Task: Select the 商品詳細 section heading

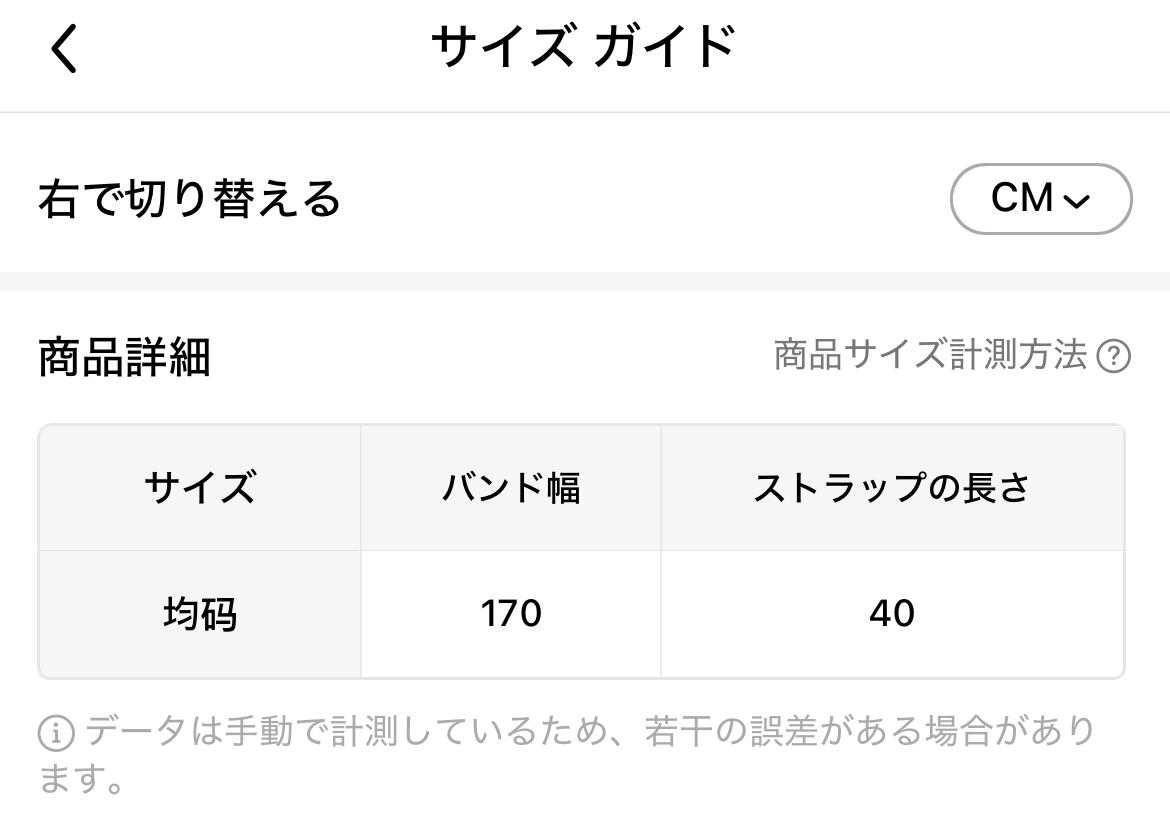Action: (x=124, y=357)
